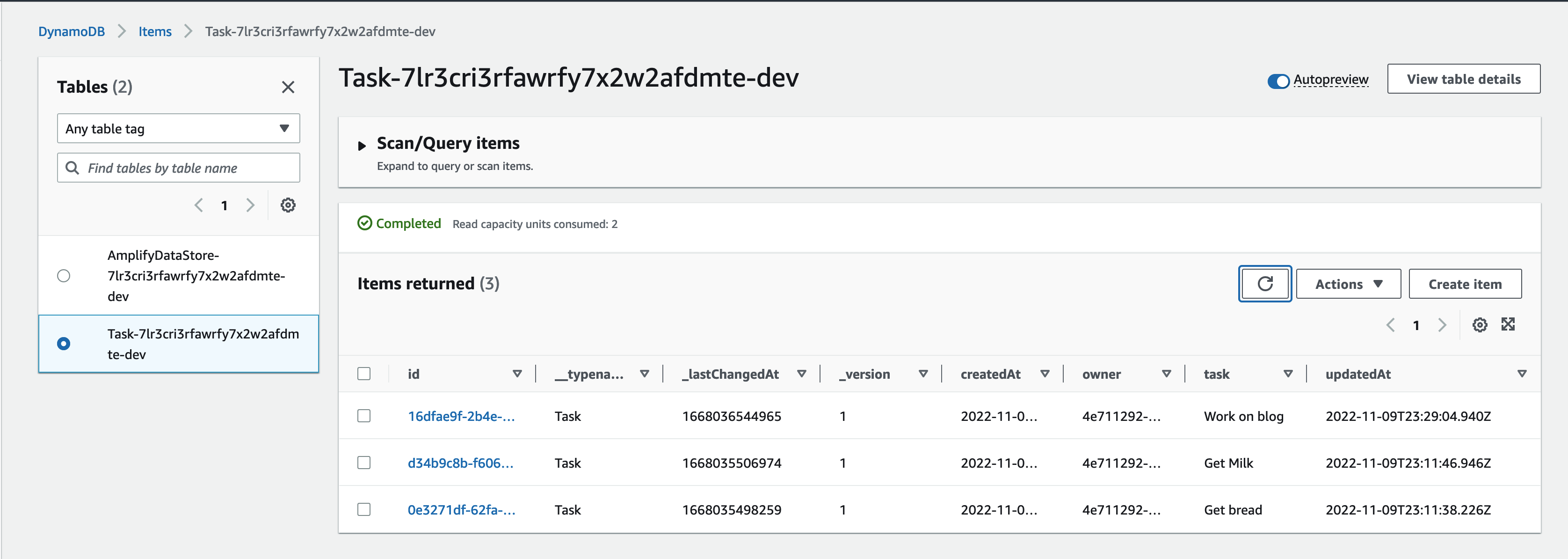Sort by the updatedAt column
The image size is (1568, 559).
coord(1522,374)
